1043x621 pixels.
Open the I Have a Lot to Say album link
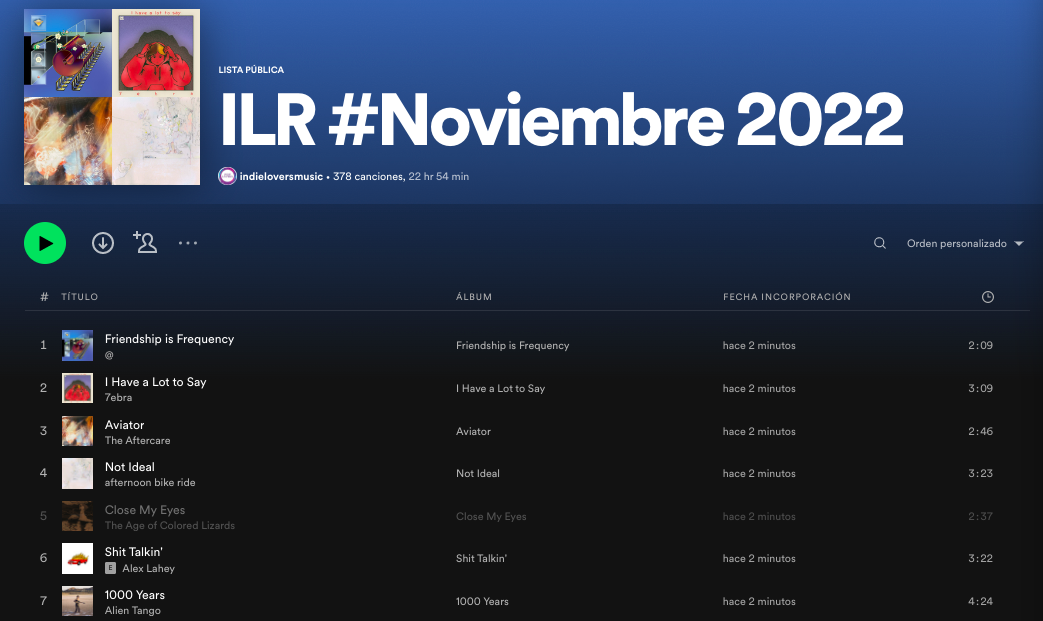(x=500, y=388)
